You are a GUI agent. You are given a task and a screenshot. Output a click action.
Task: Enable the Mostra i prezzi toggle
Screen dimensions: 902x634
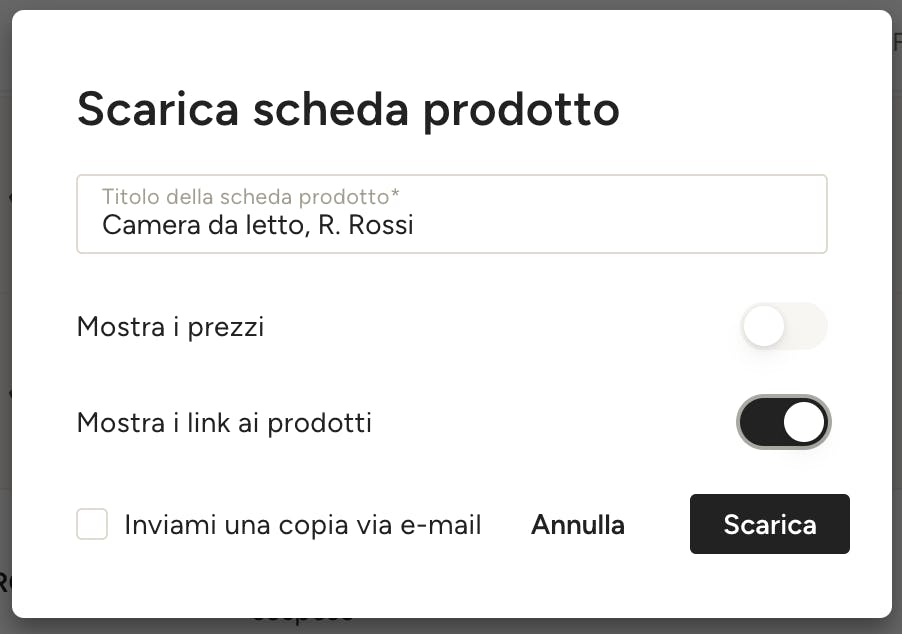(784, 326)
